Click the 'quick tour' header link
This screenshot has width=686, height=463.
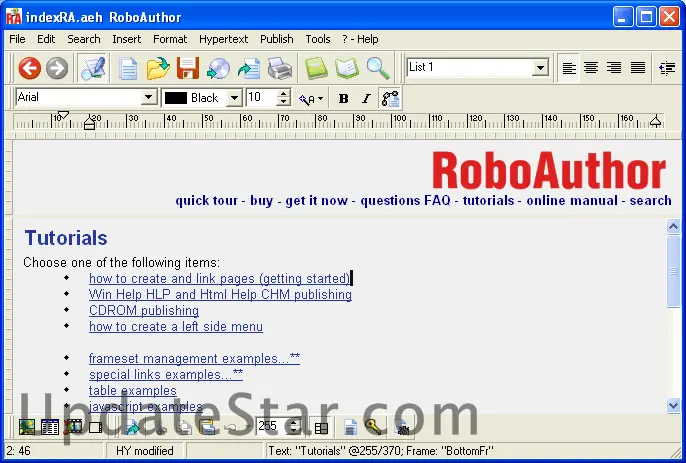tap(206, 200)
